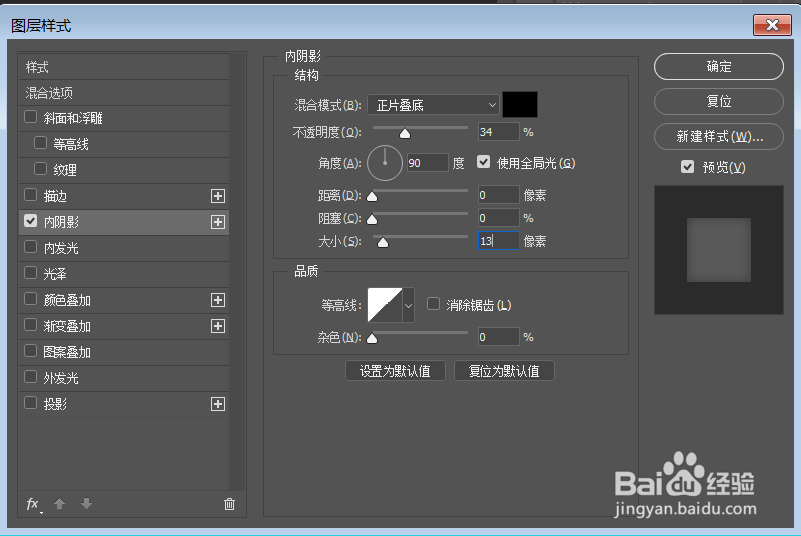Open 混合模式 dropdown showing 正片叠底
The width and height of the screenshot is (801, 536).
coord(433,105)
